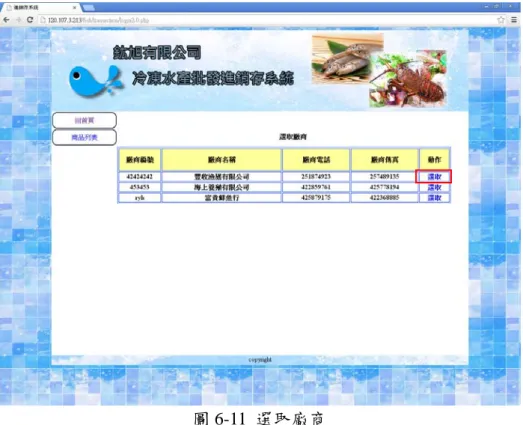Click phone number 425879175
Viewport: 523px width, 425px height.
(x=316, y=198)
